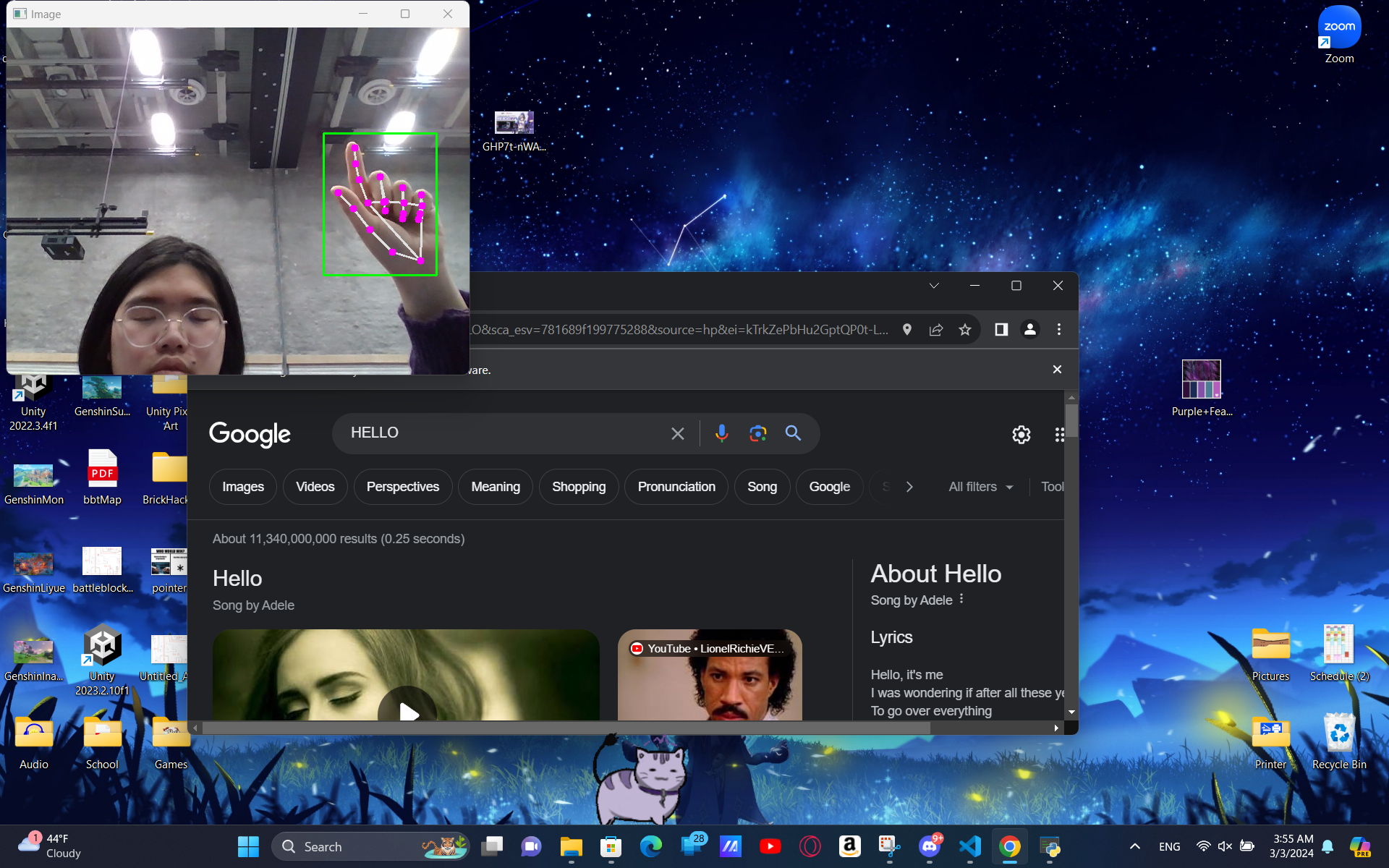Bookmark this page with the star icon
1389x868 pixels.
tap(964, 330)
